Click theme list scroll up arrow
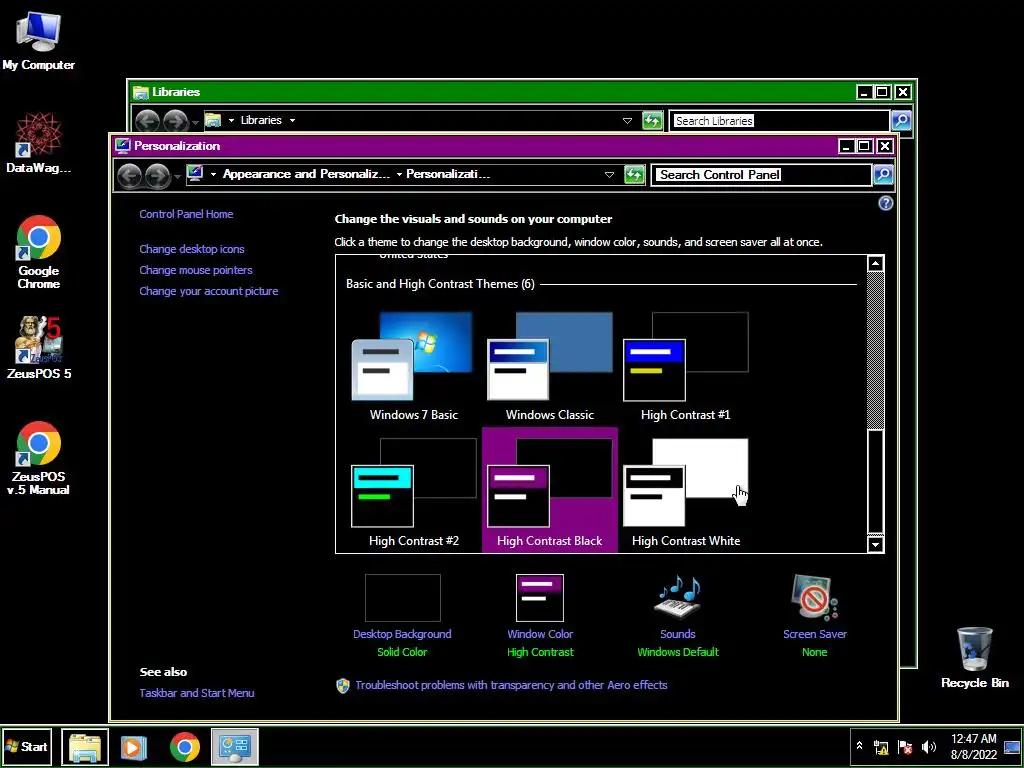 coord(875,263)
